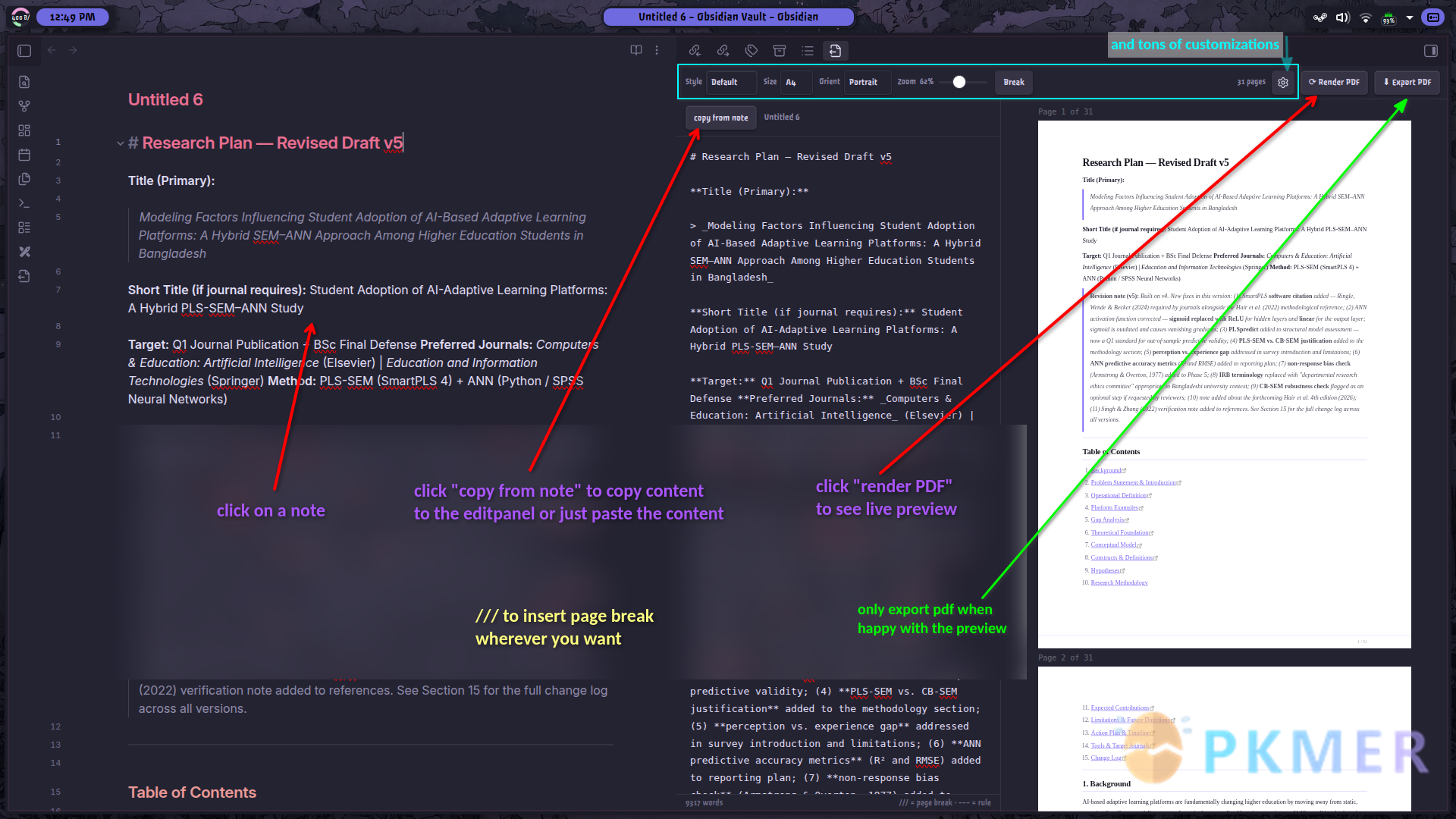Open Constructs & Definitions contents link

click(1123, 557)
